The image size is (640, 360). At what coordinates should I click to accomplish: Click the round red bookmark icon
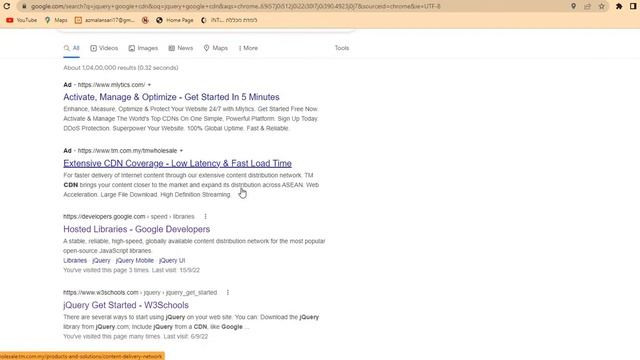[145, 20]
